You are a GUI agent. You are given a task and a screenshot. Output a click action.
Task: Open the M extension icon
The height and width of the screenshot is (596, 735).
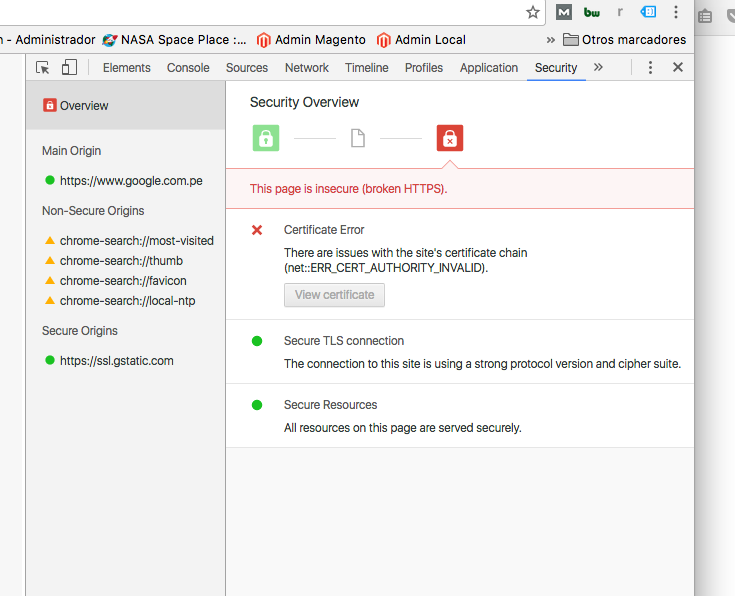[x=564, y=12]
